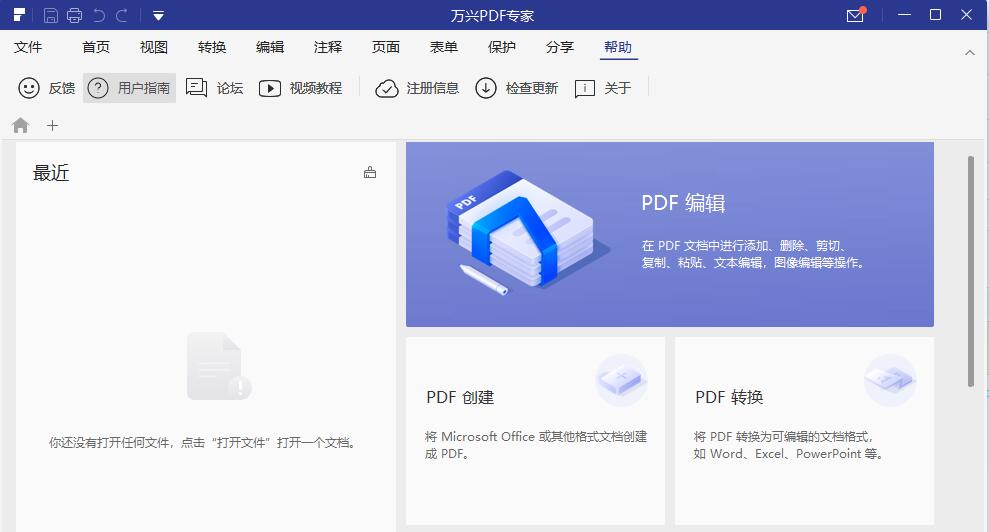Switch to the 注释 comment tab

coord(328,47)
